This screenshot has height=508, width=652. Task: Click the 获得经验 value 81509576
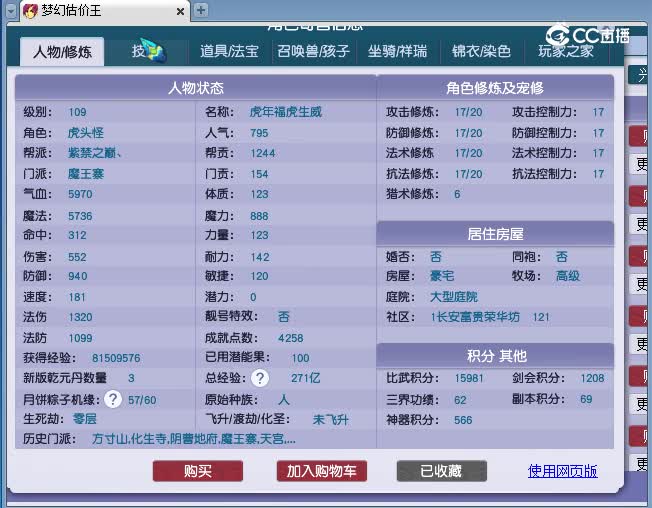116,358
